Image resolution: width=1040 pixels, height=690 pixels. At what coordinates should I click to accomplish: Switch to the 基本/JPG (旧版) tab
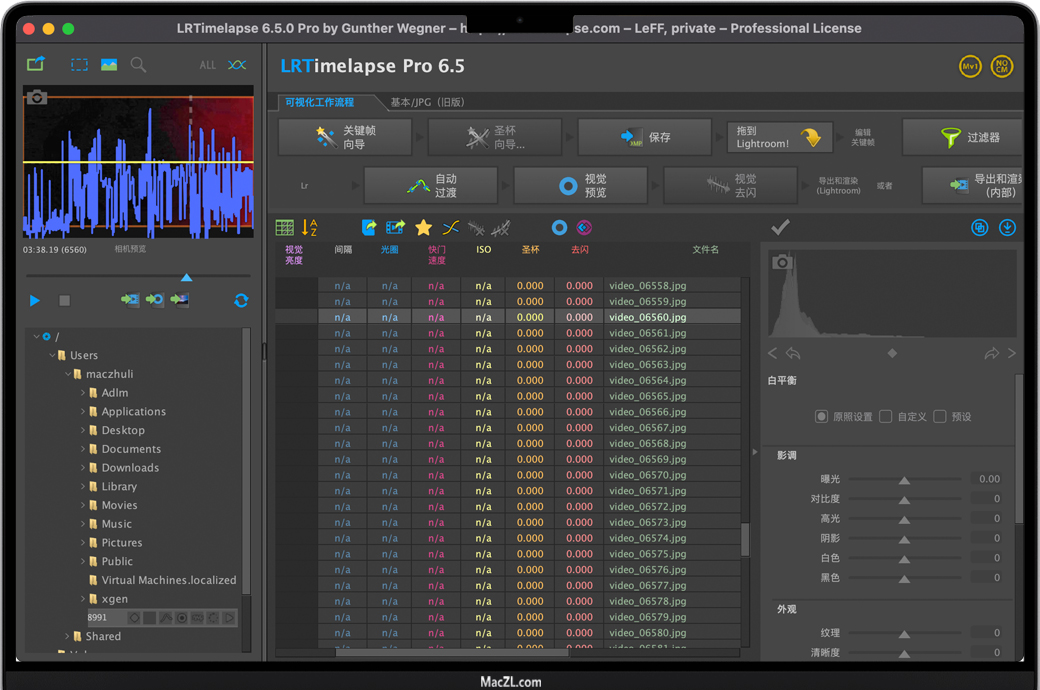click(427, 102)
